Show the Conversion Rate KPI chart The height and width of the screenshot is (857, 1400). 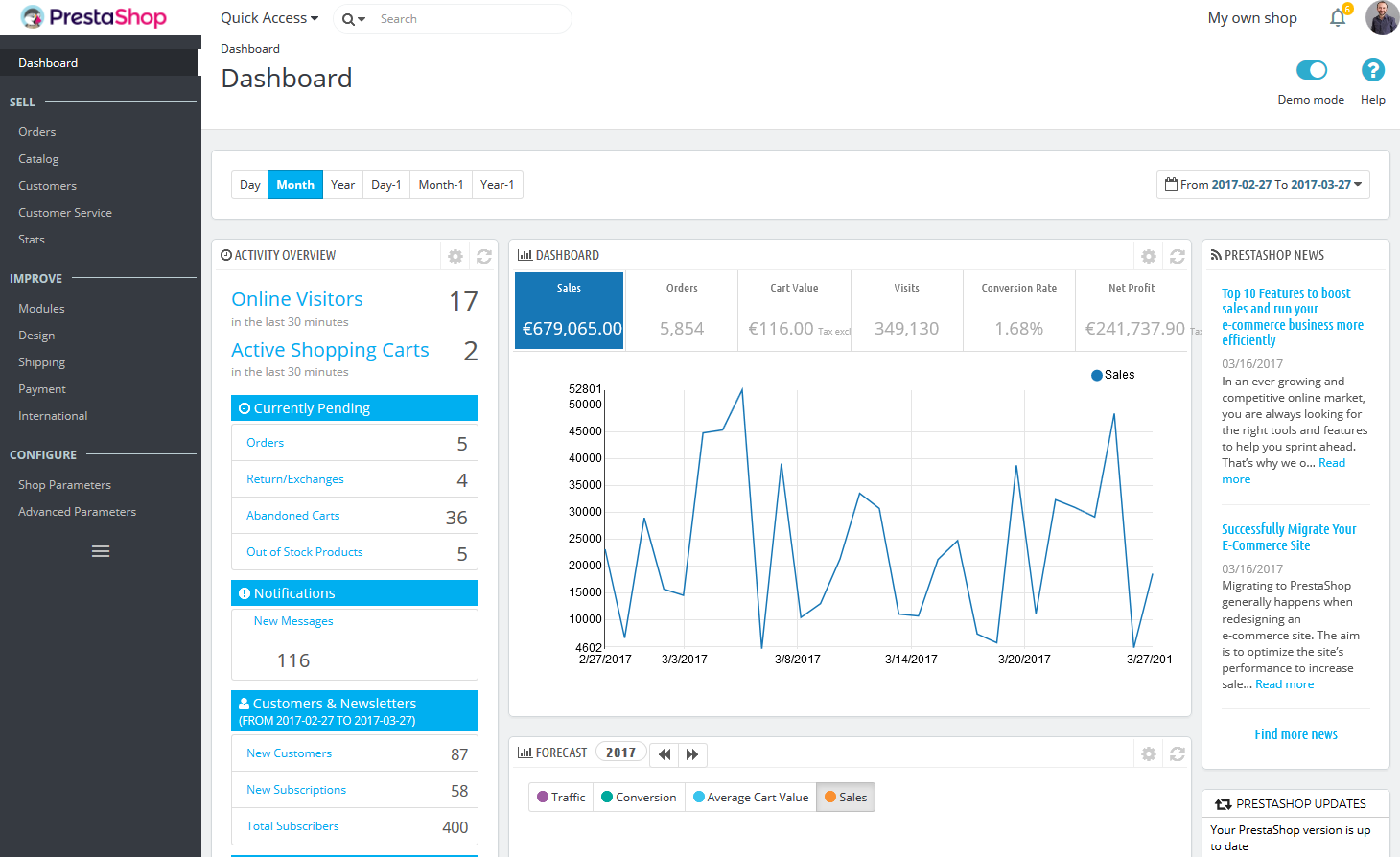point(1018,311)
